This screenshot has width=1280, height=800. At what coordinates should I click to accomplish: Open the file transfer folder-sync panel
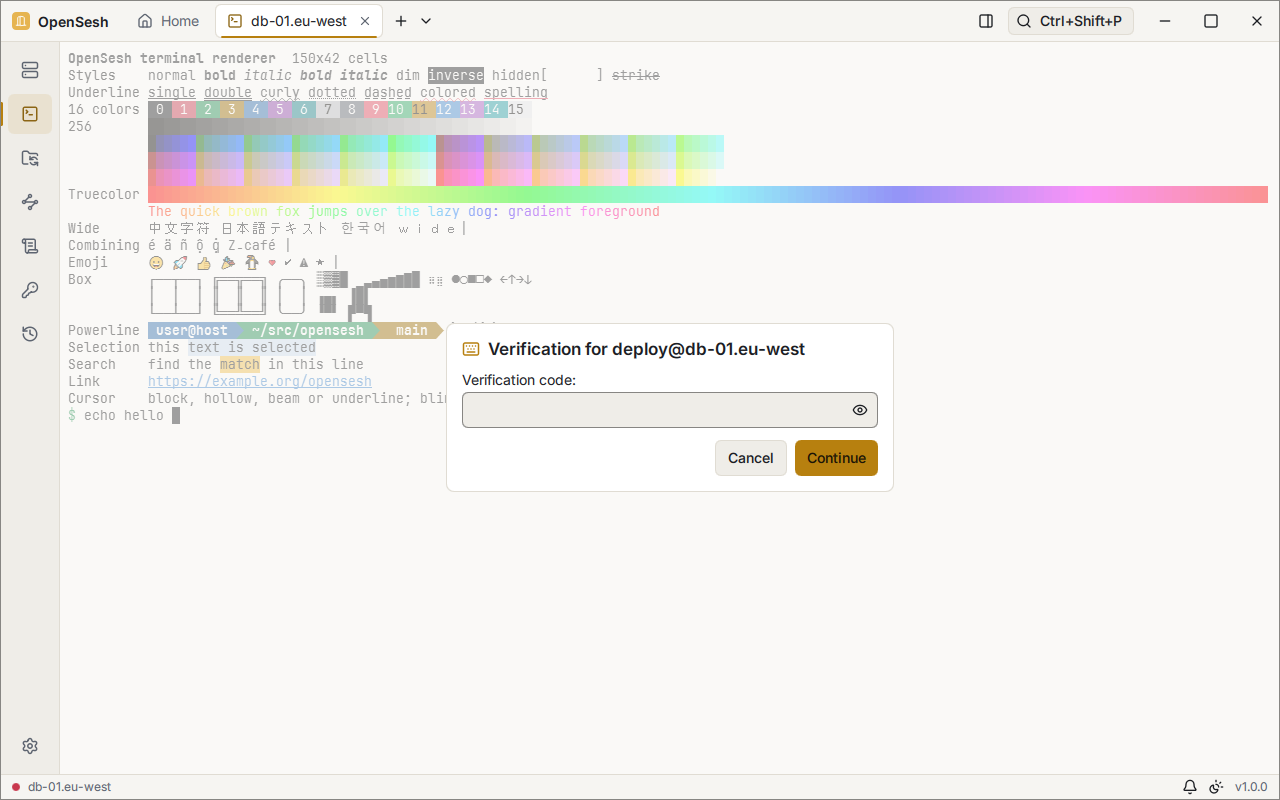coord(30,158)
